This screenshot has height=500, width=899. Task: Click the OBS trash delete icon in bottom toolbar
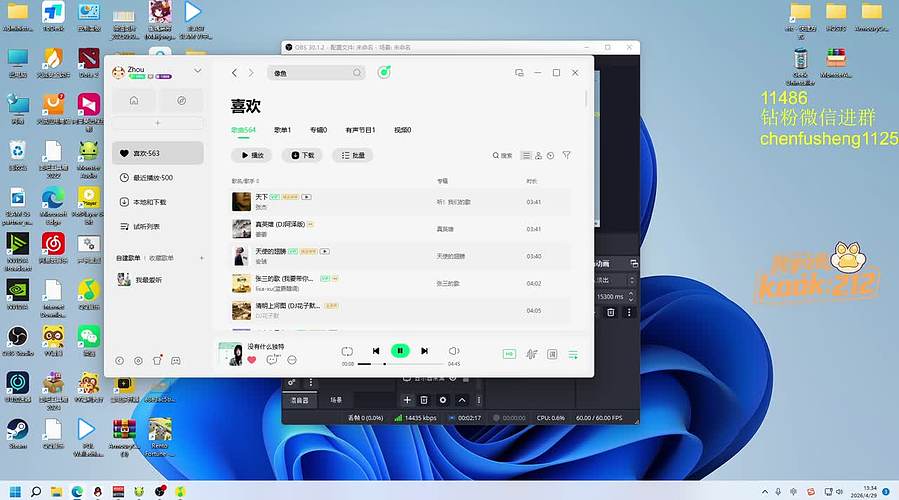[424, 400]
